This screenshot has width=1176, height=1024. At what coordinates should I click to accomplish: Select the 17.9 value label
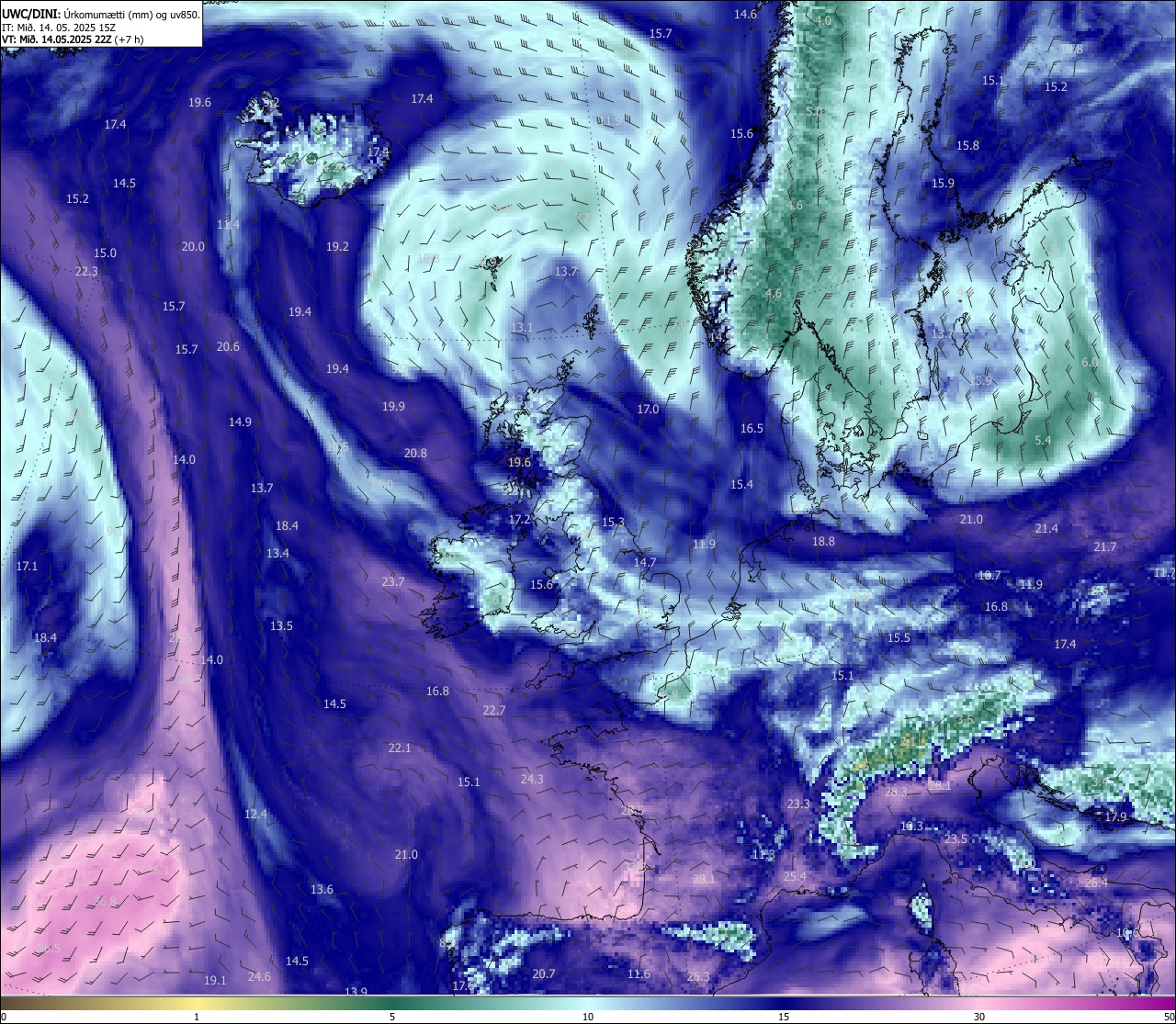coord(1115,816)
